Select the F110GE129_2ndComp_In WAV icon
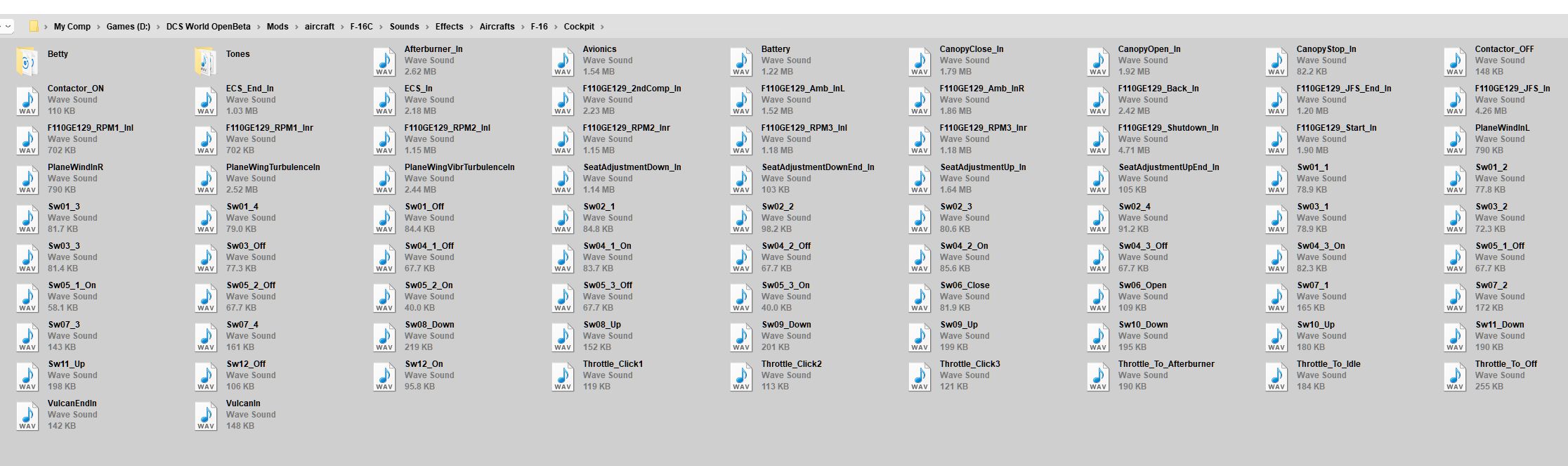The image size is (1568, 466). tap(563, 101)
